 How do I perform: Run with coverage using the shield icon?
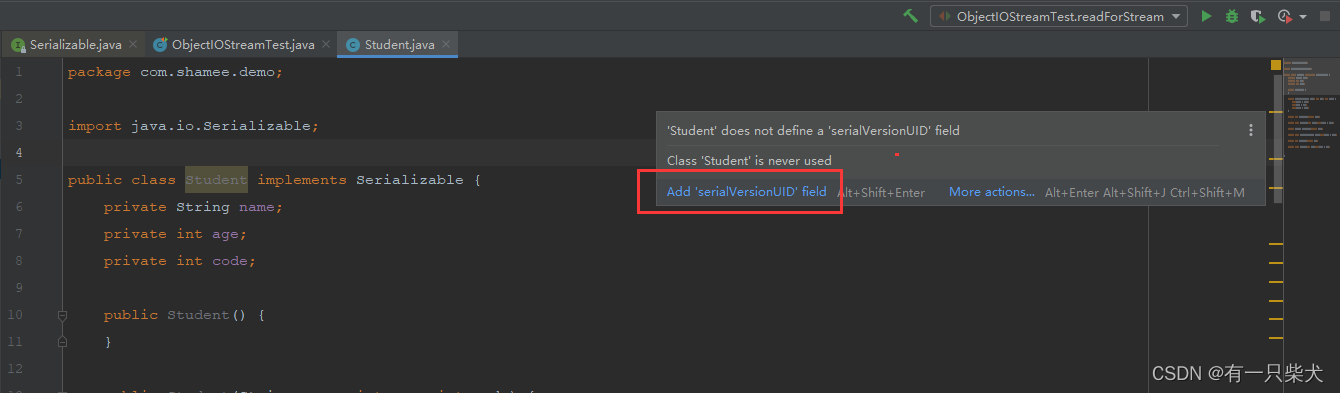click(1258, 16)
